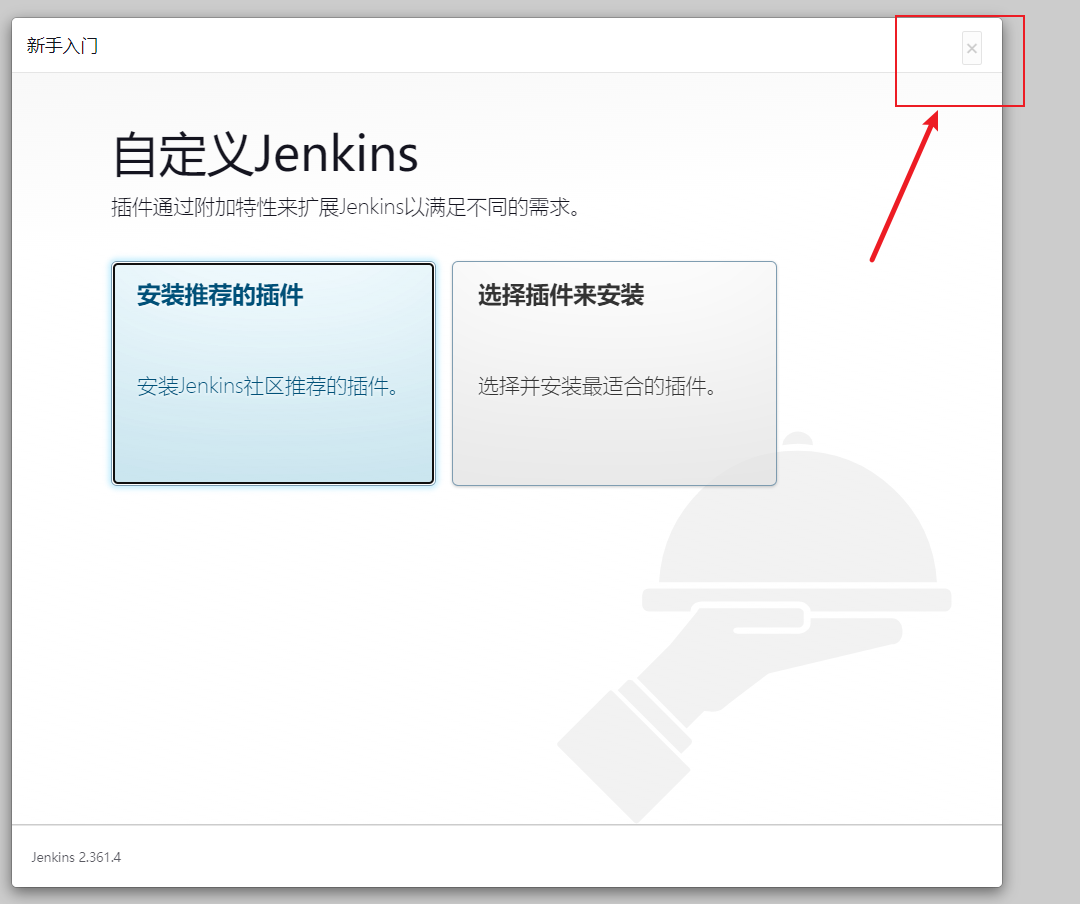Click the Jenkins 2.361.4 version text
1080x904 pixels.
click(76, 857)
